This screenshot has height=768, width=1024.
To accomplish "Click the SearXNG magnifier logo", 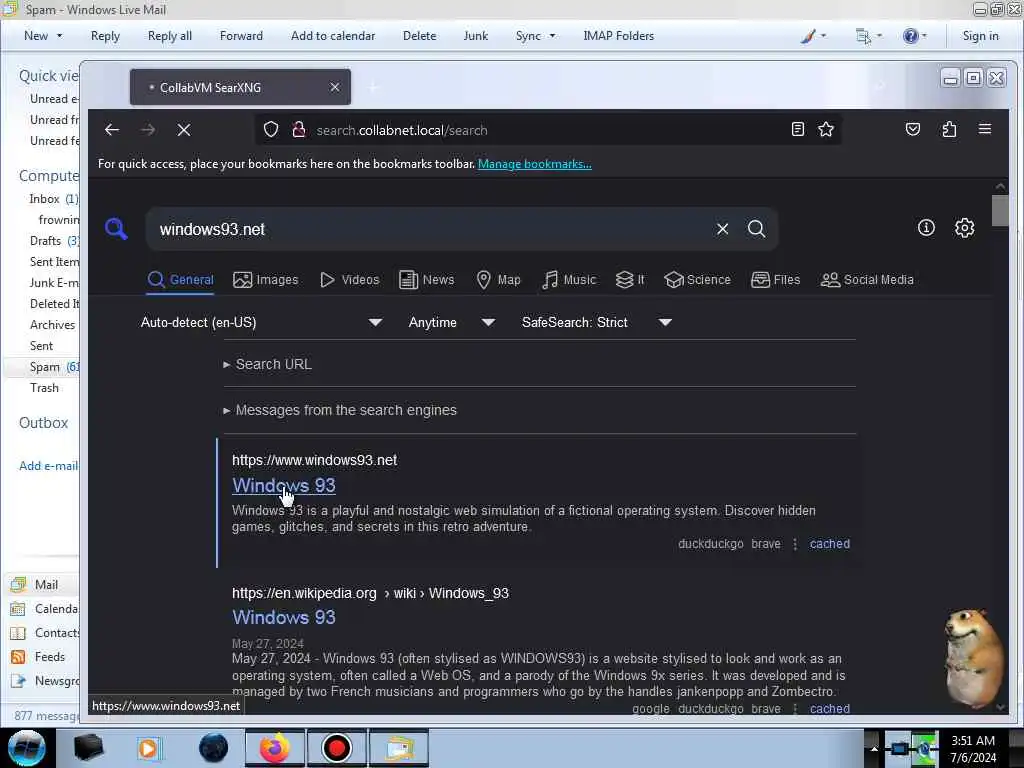I will (116, 229).
